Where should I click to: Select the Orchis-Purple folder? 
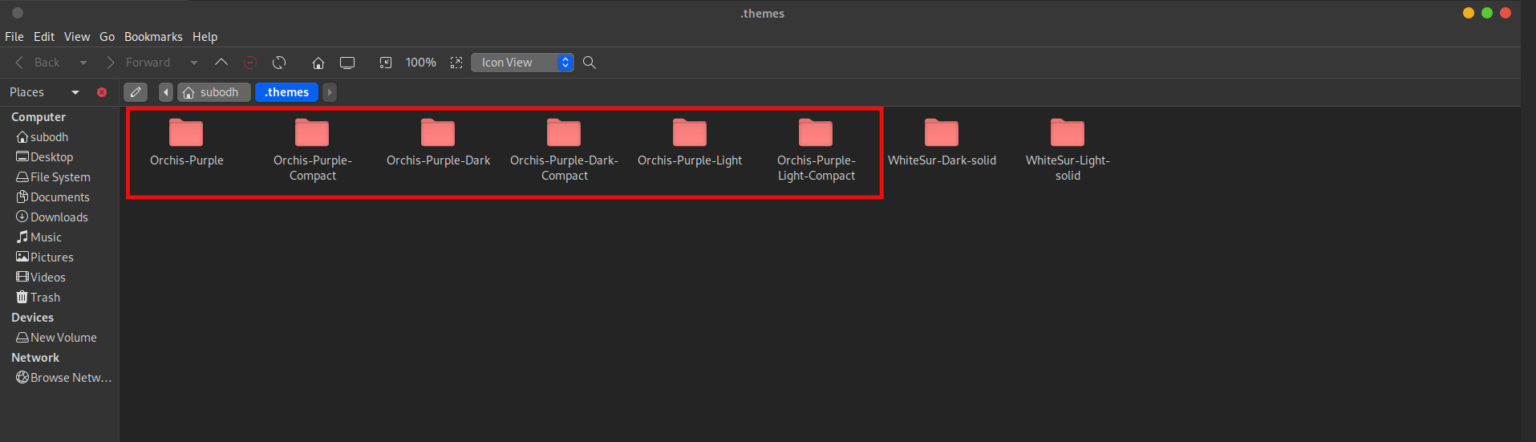[x=186, y=143]
